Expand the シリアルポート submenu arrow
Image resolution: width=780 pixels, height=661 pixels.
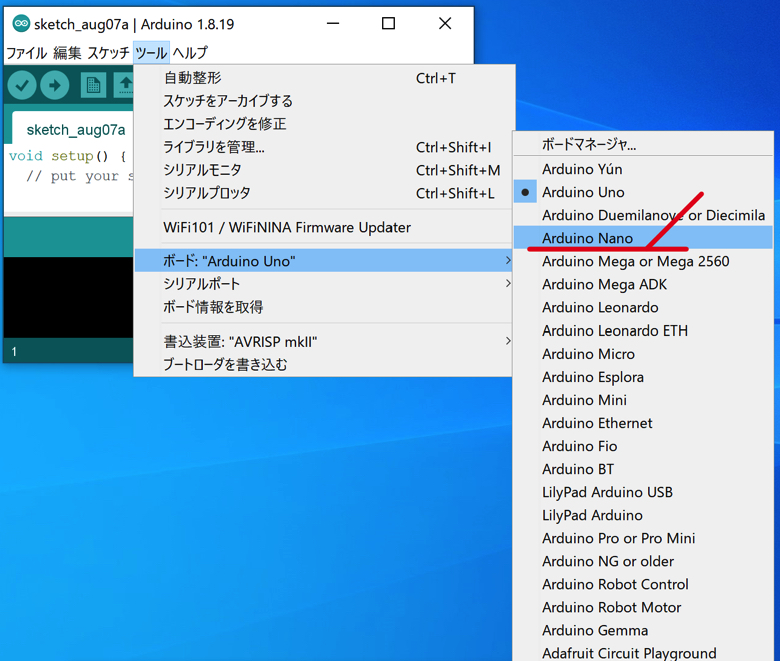tap(507, 283)
